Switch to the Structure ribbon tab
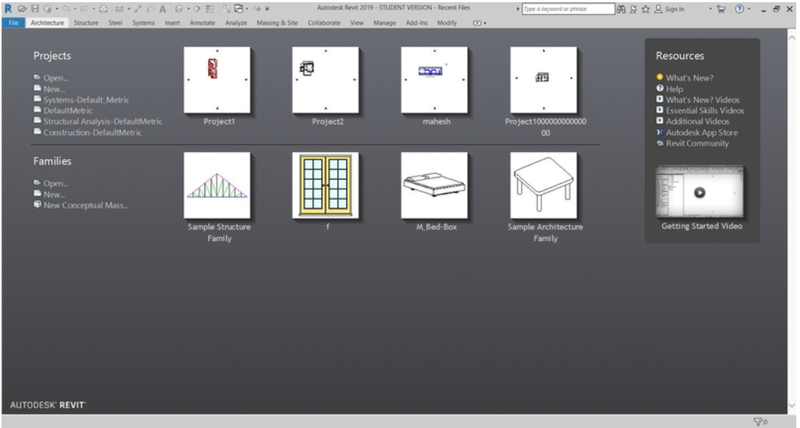Screen dimensions: 800x428 tap(86, 23)
